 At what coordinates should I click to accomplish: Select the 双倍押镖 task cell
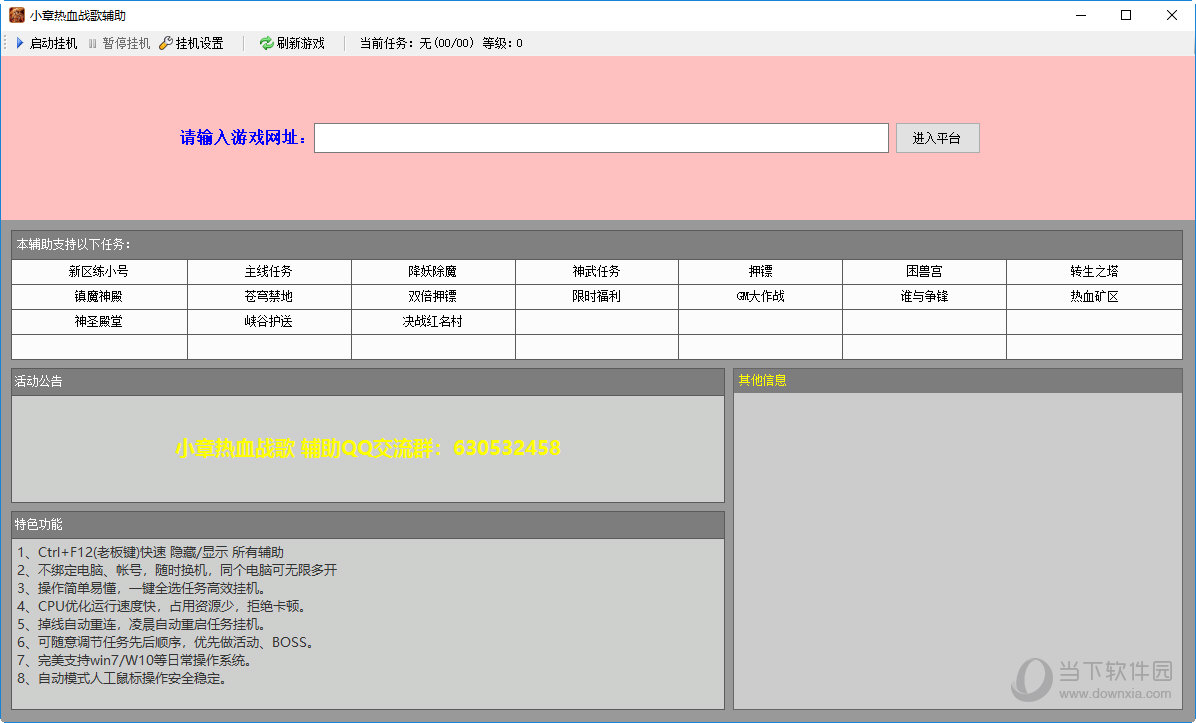(433, 297)
